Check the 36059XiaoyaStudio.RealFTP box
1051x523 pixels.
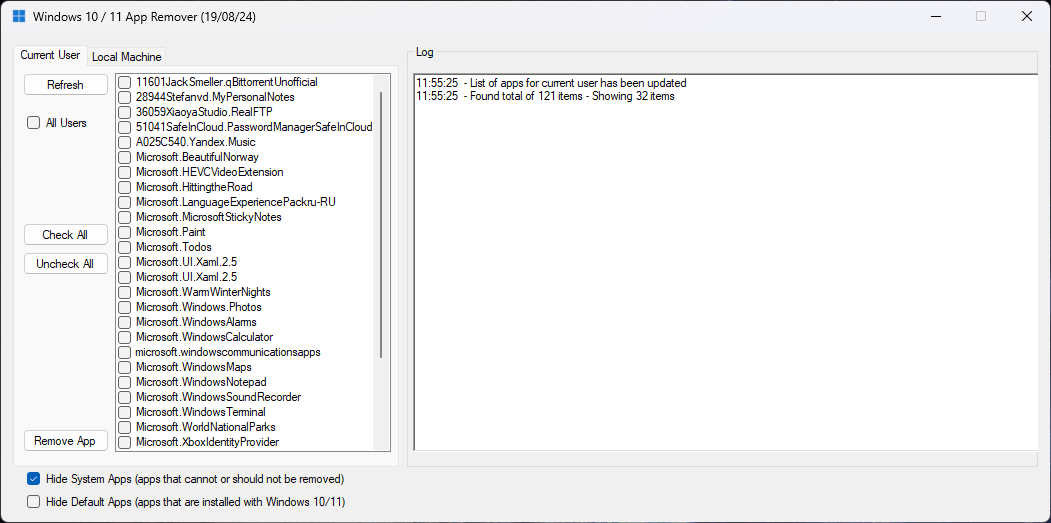124,112
